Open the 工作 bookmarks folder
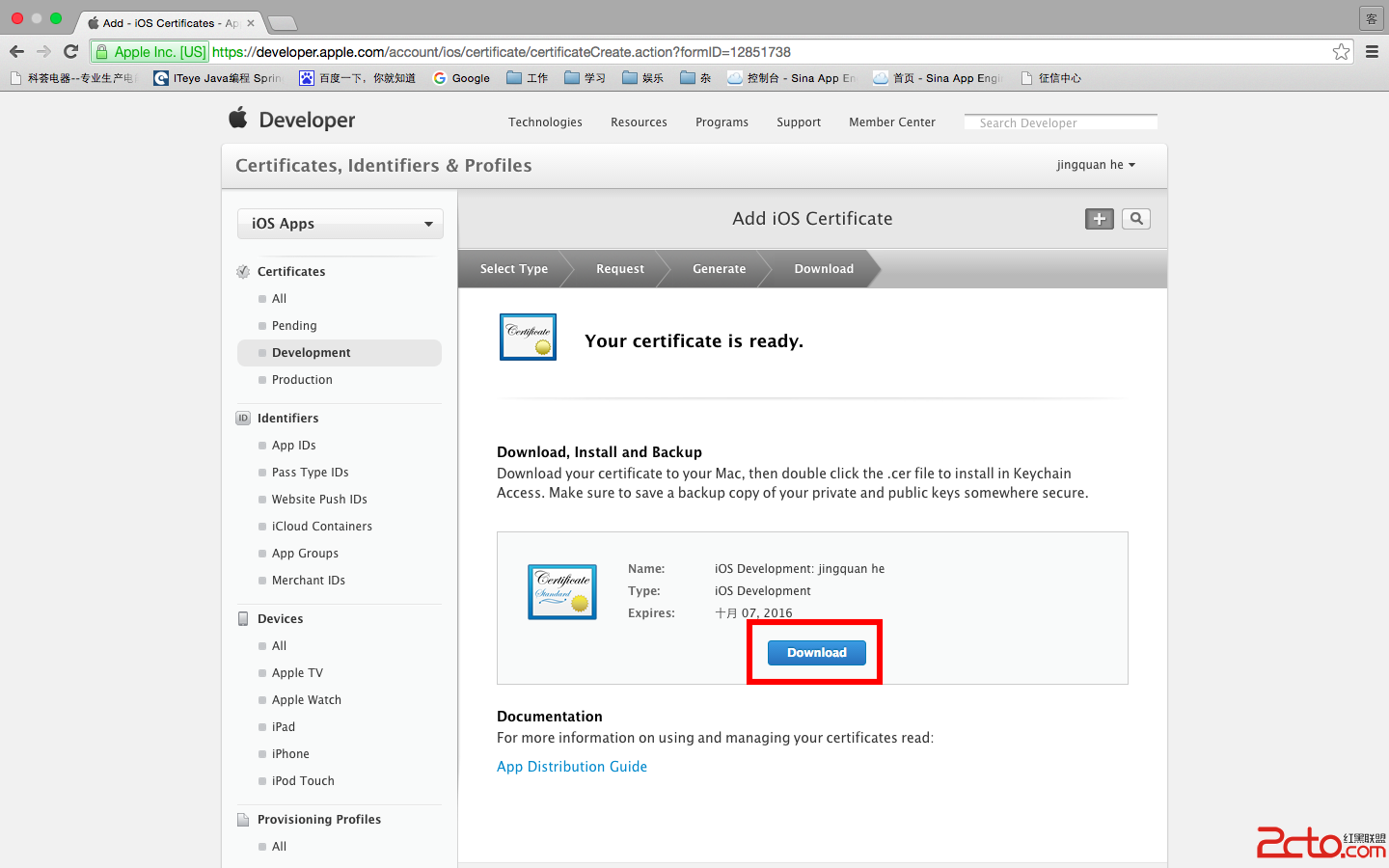 pyautogui.click(x=528, y=78)
